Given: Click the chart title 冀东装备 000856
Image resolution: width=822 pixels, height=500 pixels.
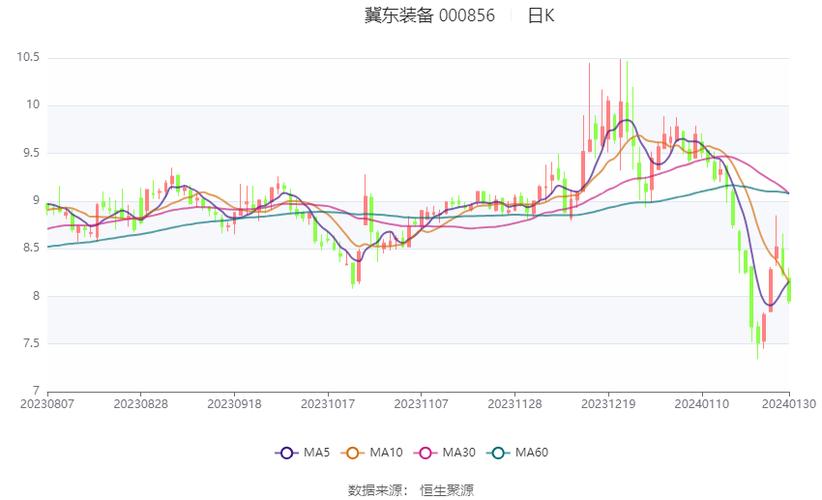Looking at the screenshot, I should click(x=429, y=15).
